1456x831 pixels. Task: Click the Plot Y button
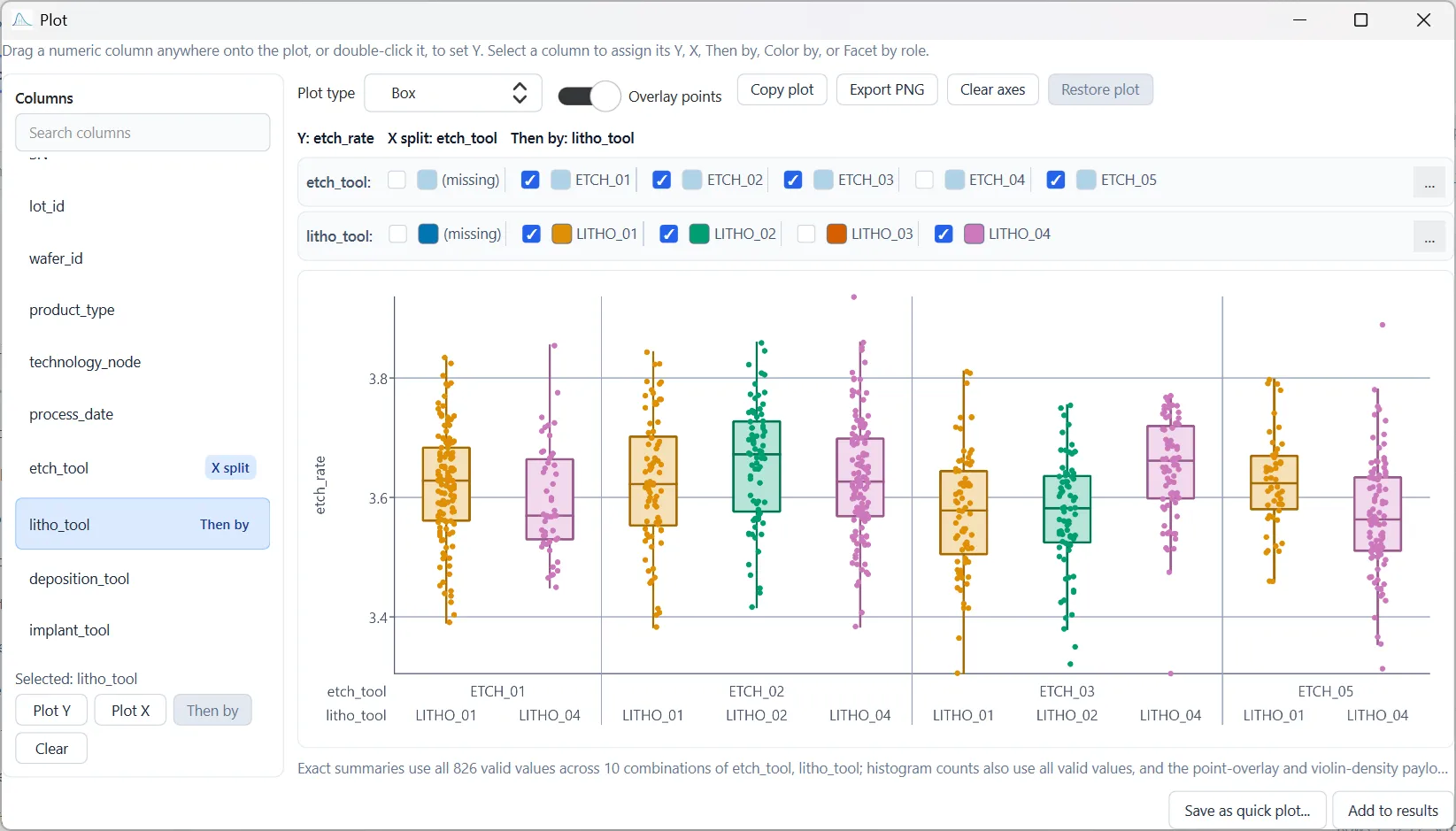coord(51,710)
